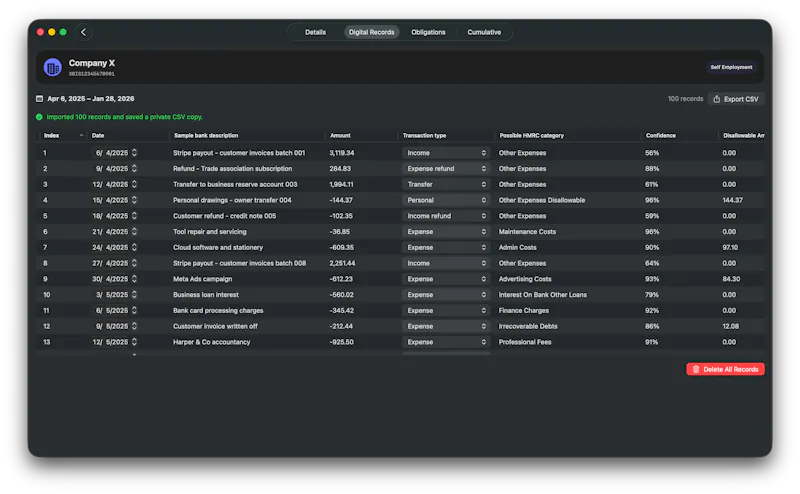
Task: Click confidence value 79%
Action: click(x=652, y=295)
